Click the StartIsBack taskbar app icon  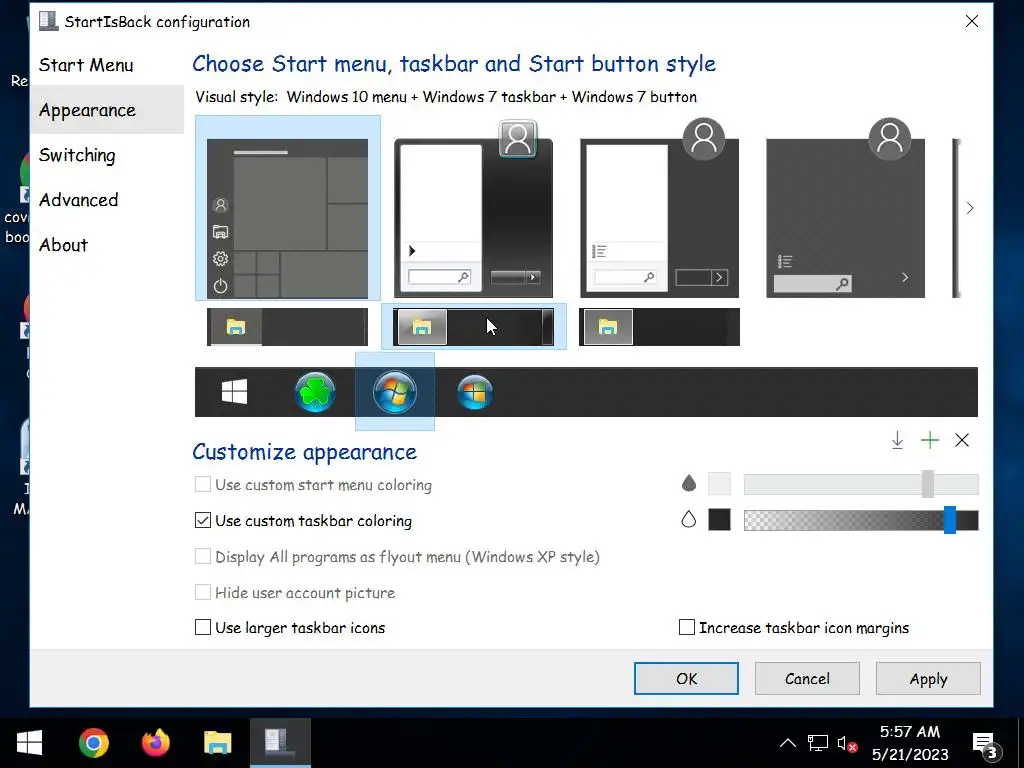click(280, 743)
